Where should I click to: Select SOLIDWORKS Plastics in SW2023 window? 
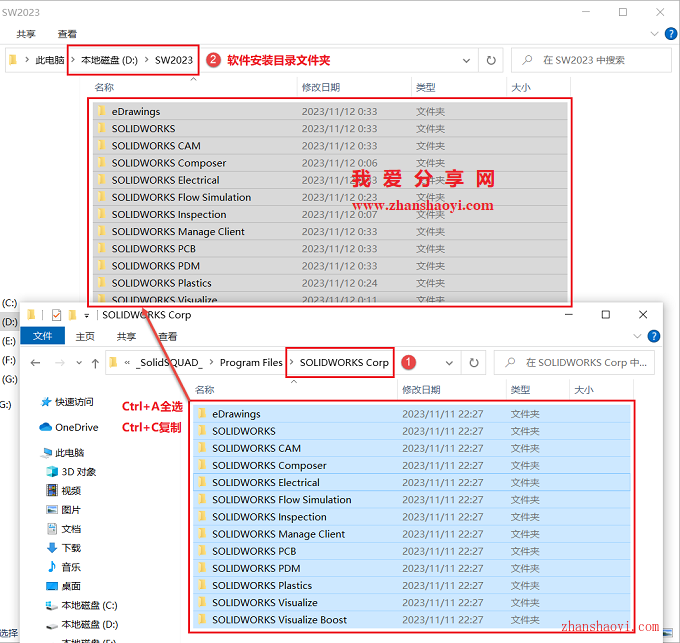point(330,283)
